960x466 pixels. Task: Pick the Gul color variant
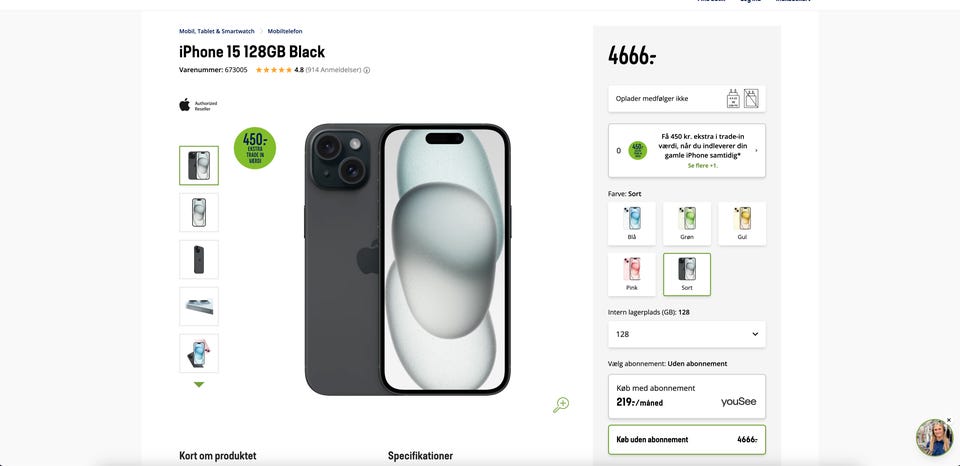pos(742,223)
